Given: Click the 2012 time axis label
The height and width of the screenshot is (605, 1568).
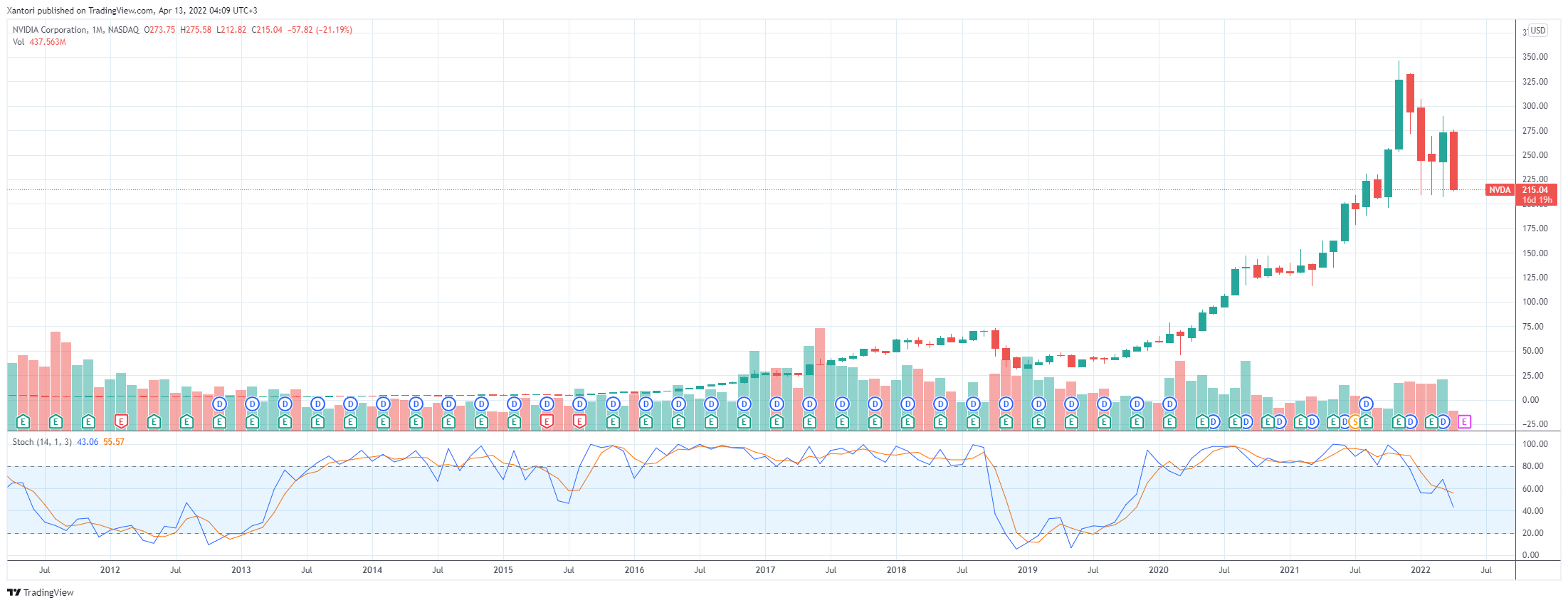Looking at the screenshot, I should coord(110,570).
